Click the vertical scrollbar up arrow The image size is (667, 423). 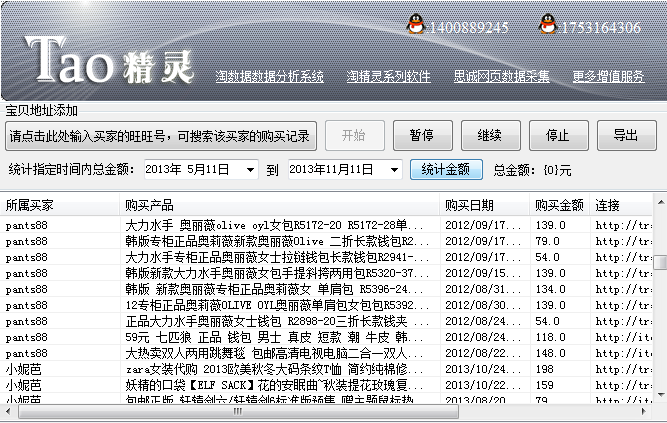pyautogui.click(x=661, y=202)
